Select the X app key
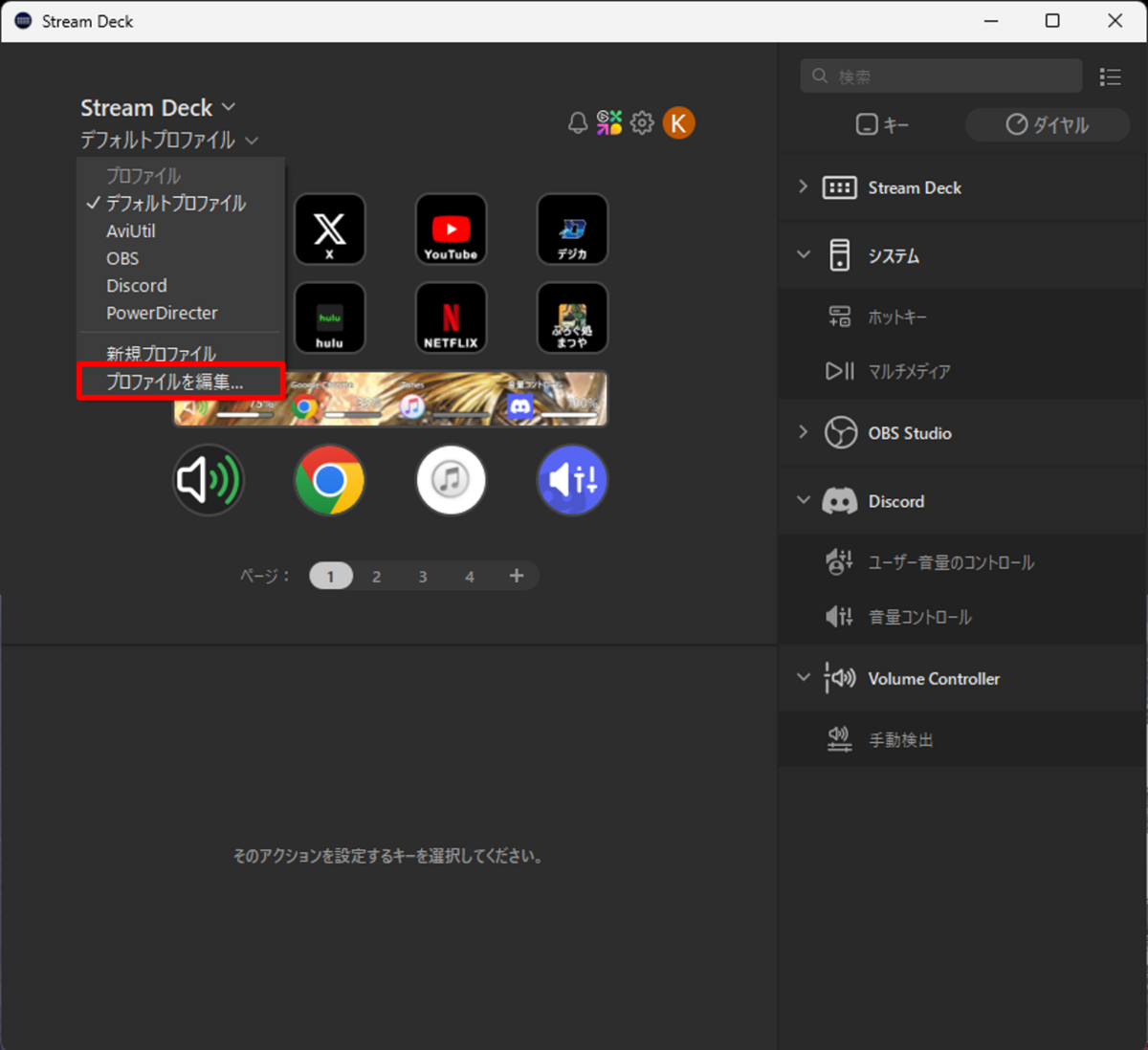 (x=330, y=230)
